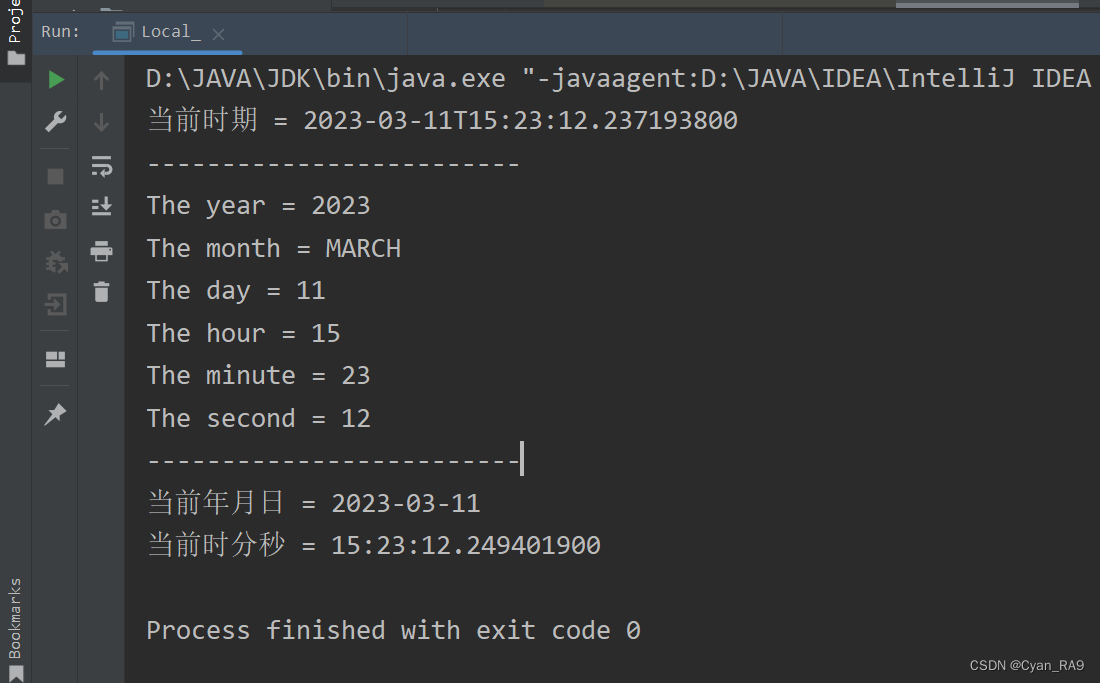This screenshot has height=683, width=1100.
Task: Close the Local_ run tab
Action: click(x=218, y=34)
